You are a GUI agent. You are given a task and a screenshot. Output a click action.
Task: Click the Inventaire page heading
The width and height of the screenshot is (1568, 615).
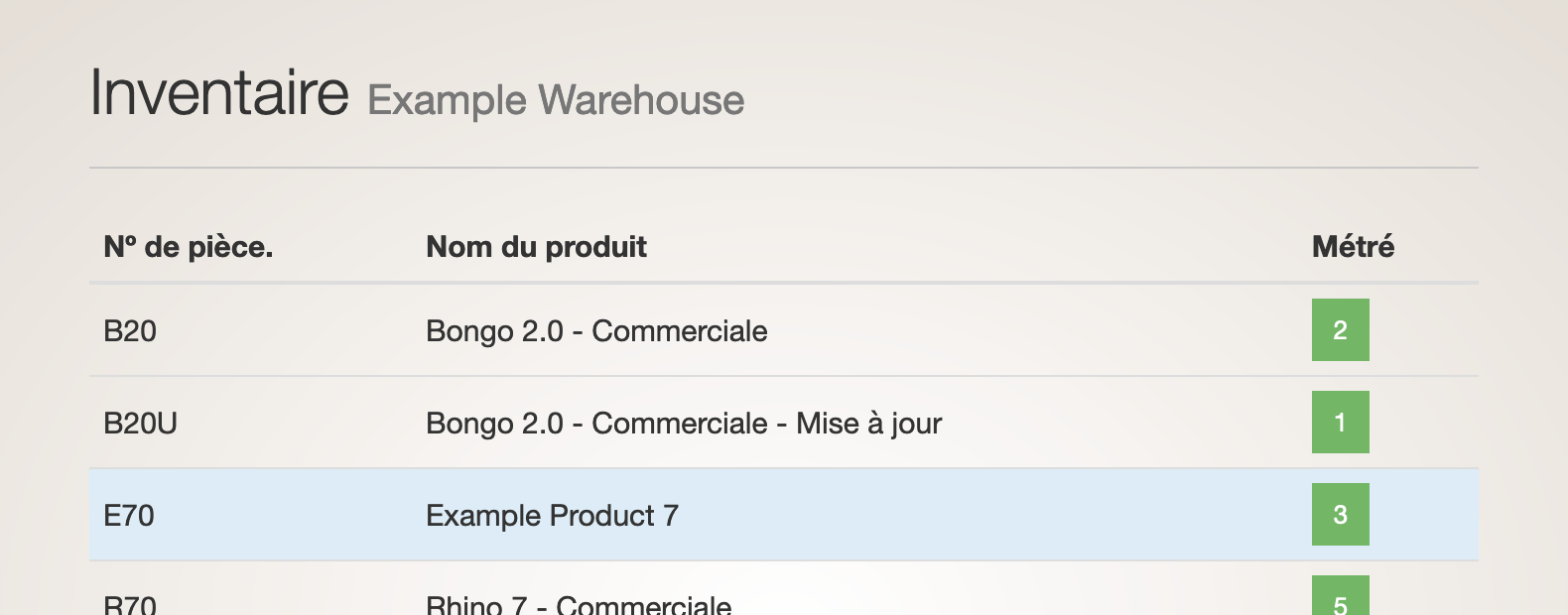(219, 92)
